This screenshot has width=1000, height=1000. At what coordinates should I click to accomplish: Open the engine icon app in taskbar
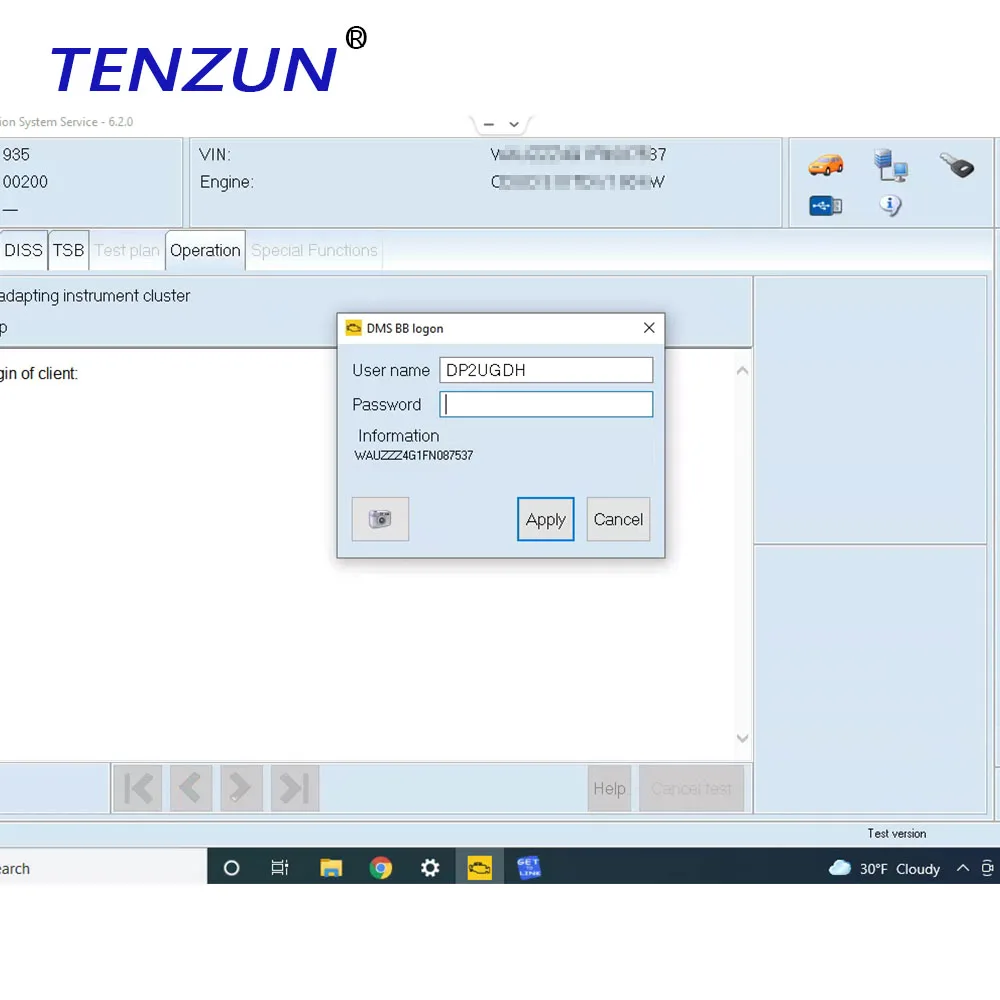480,868
